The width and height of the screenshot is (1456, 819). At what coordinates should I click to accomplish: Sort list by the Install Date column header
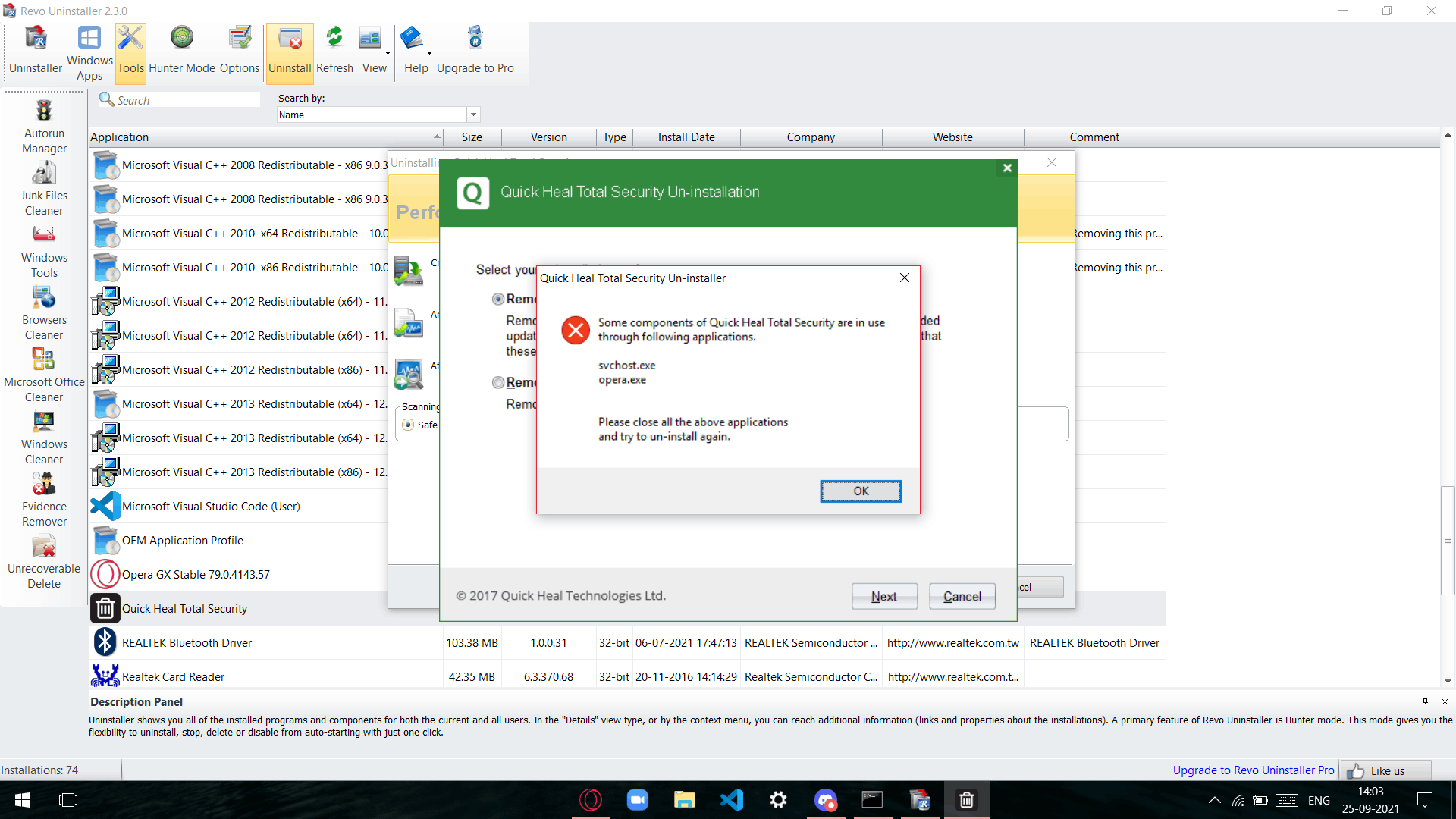(x=686, y=136)
